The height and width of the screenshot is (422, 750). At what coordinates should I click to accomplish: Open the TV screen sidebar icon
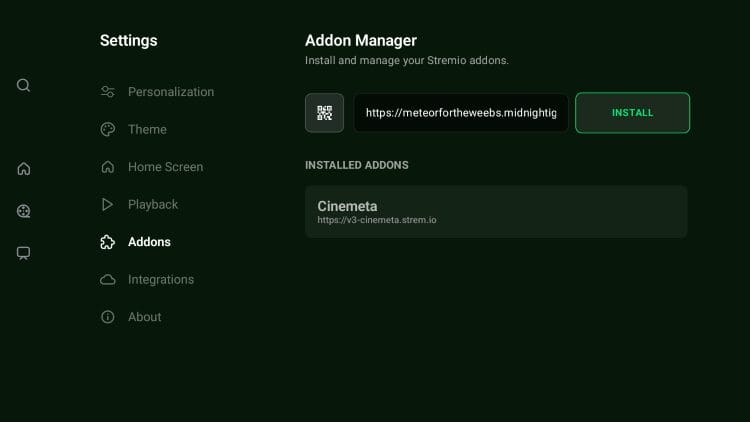[x=23, y=253]
